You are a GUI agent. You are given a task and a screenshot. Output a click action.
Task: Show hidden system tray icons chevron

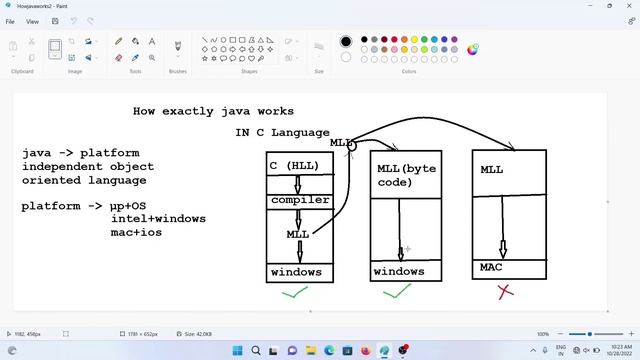click(x=533, y=350)
